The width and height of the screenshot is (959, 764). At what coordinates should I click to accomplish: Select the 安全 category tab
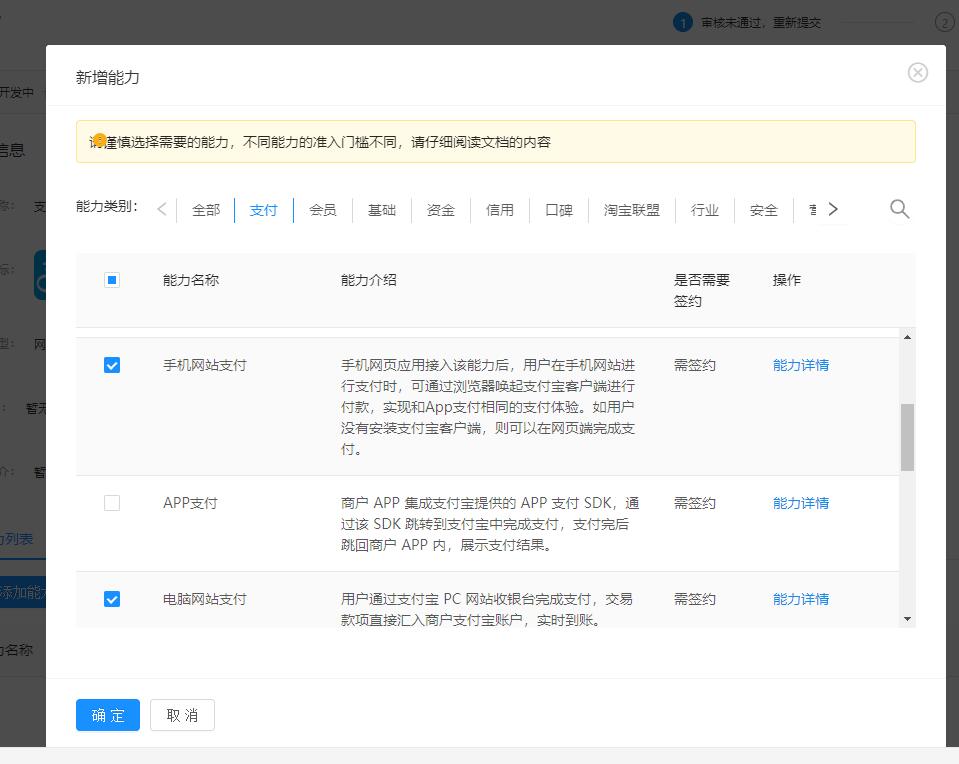click(763, 210)
